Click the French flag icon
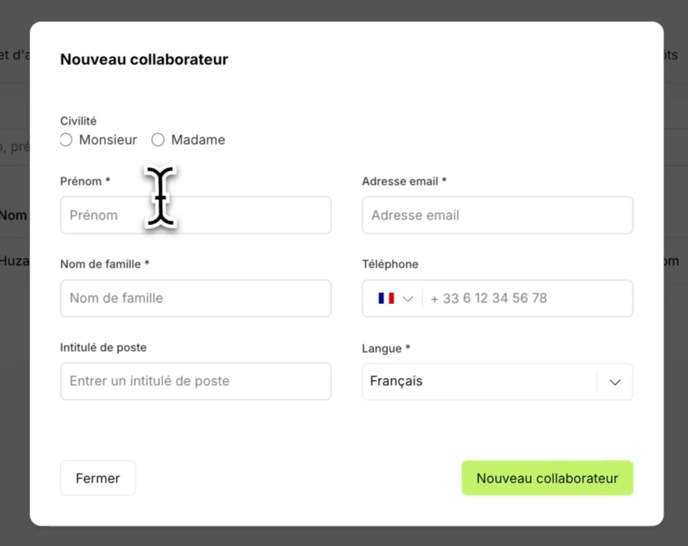The height and width of the screenshot is (546, 688). (x=386, y=298)
